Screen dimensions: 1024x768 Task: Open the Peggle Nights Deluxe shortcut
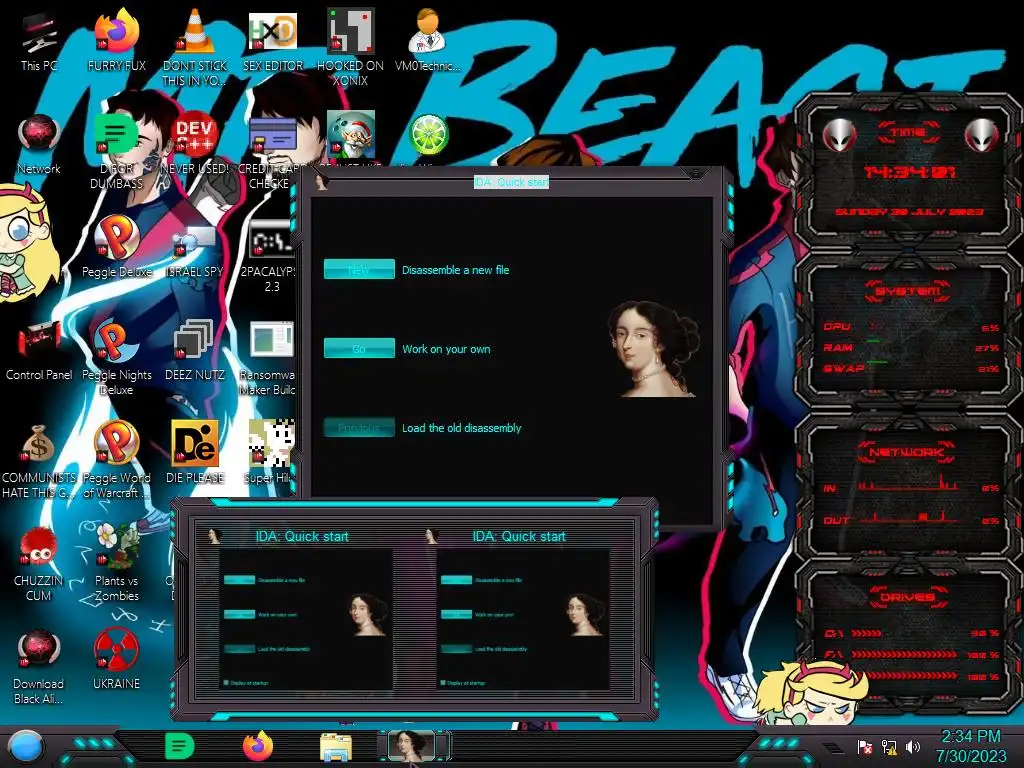tap(117, 357)
